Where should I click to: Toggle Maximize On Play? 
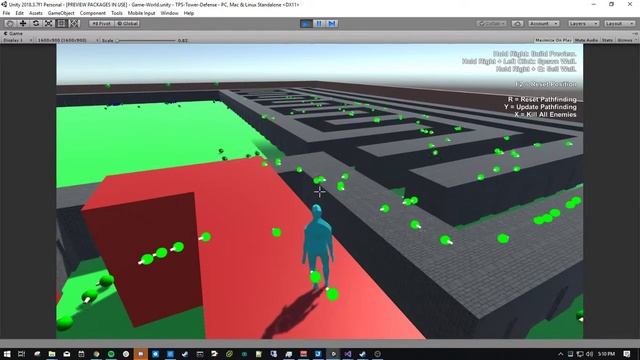tap(553, 40)
